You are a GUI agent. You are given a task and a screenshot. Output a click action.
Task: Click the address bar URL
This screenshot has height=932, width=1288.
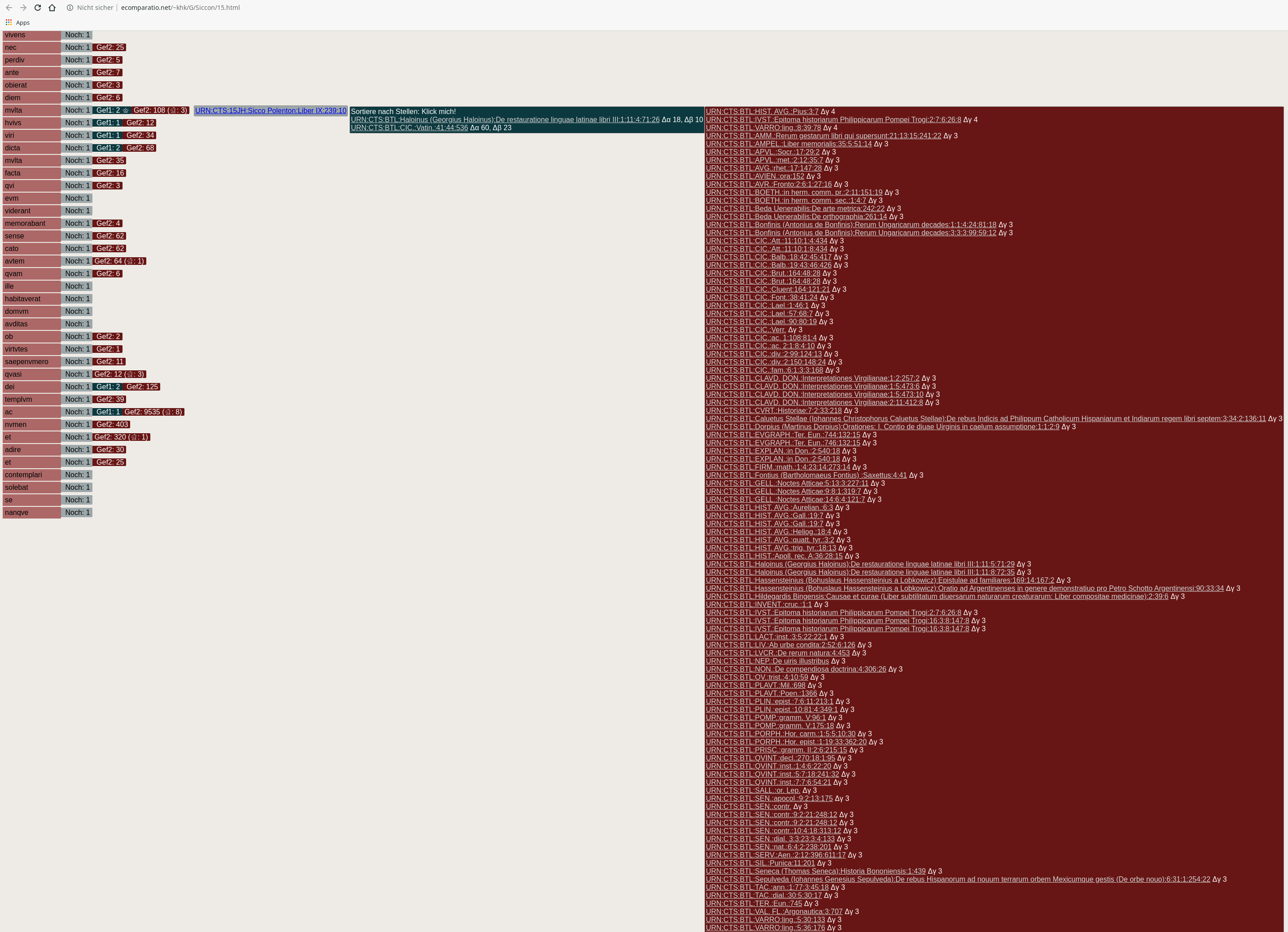(x=180, y=7)
